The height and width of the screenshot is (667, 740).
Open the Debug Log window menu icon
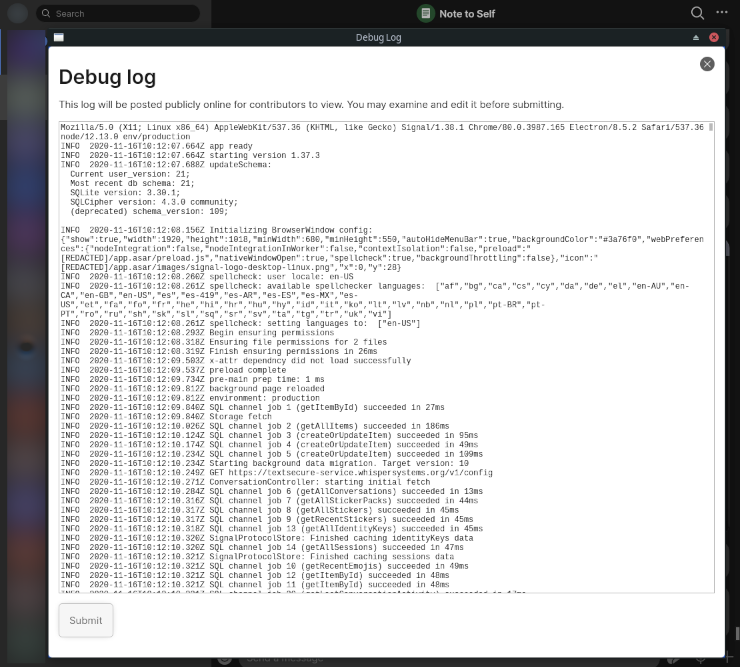tap(59, 38)
